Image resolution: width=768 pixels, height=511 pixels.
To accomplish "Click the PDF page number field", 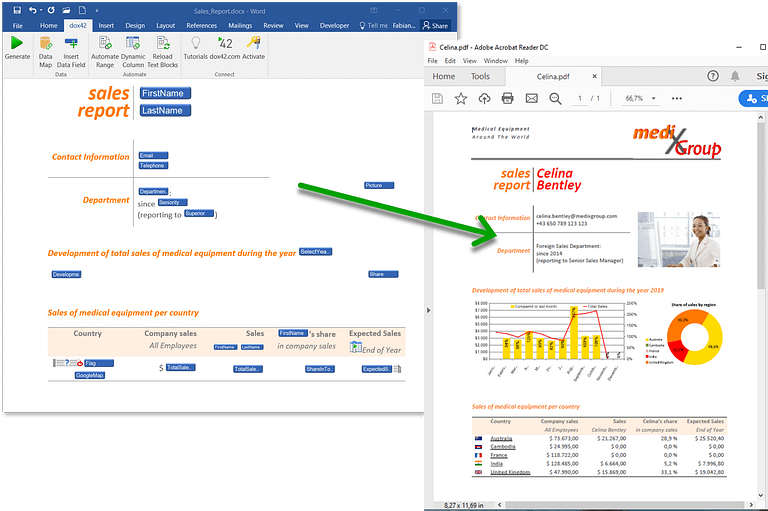I will [581, 99].
